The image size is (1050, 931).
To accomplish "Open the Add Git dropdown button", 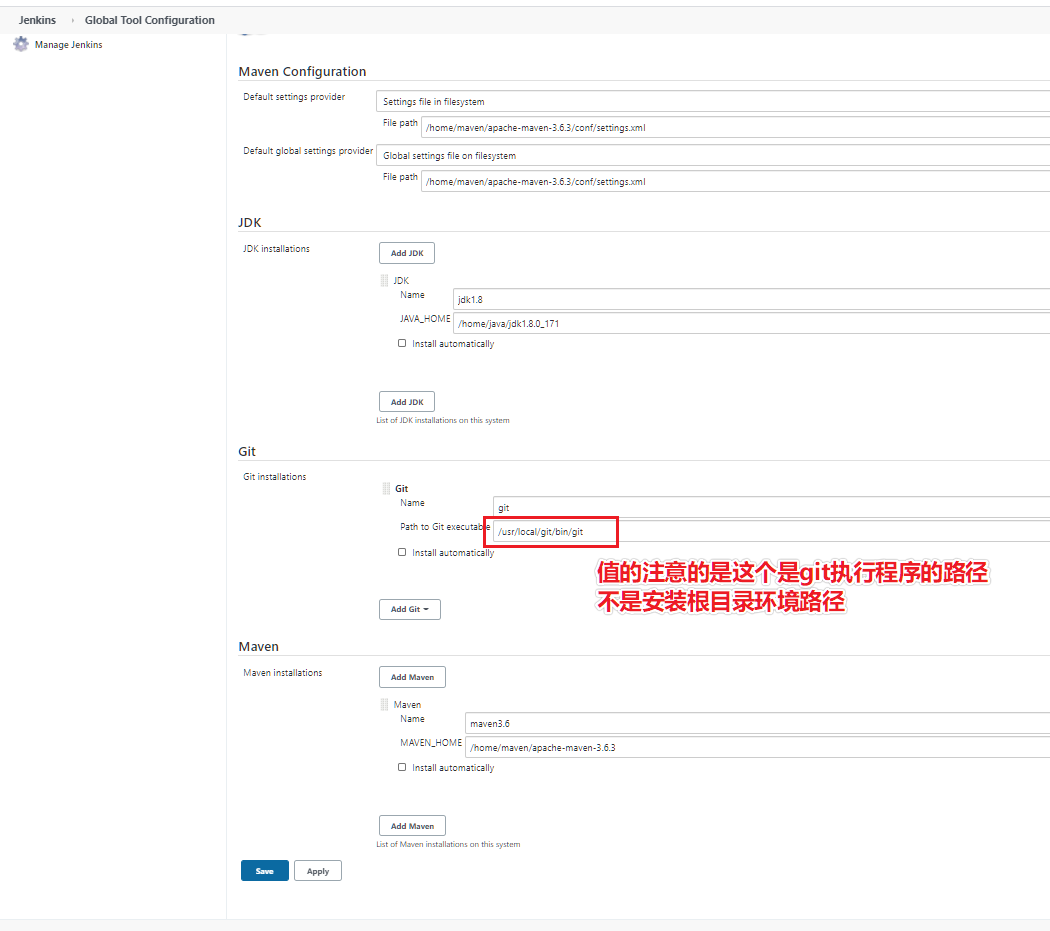I will pyautogui.click(x=410, y=610).
